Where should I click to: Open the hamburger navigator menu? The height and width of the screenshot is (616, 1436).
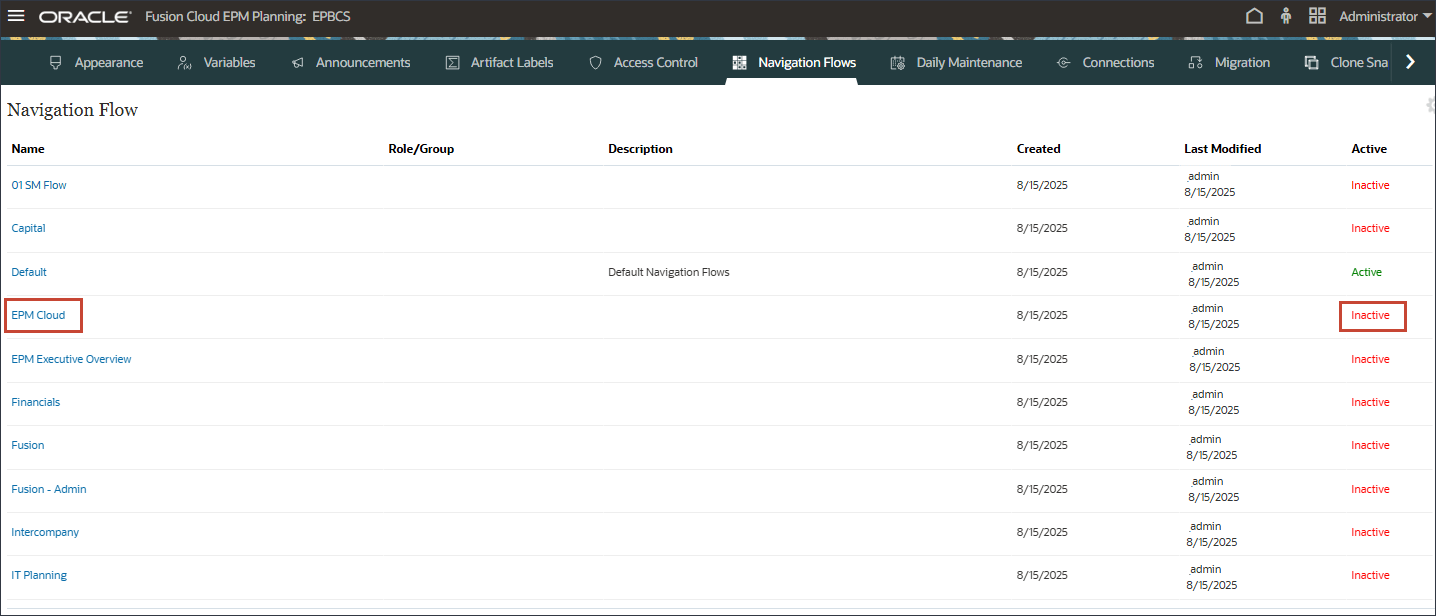[16, 16]
